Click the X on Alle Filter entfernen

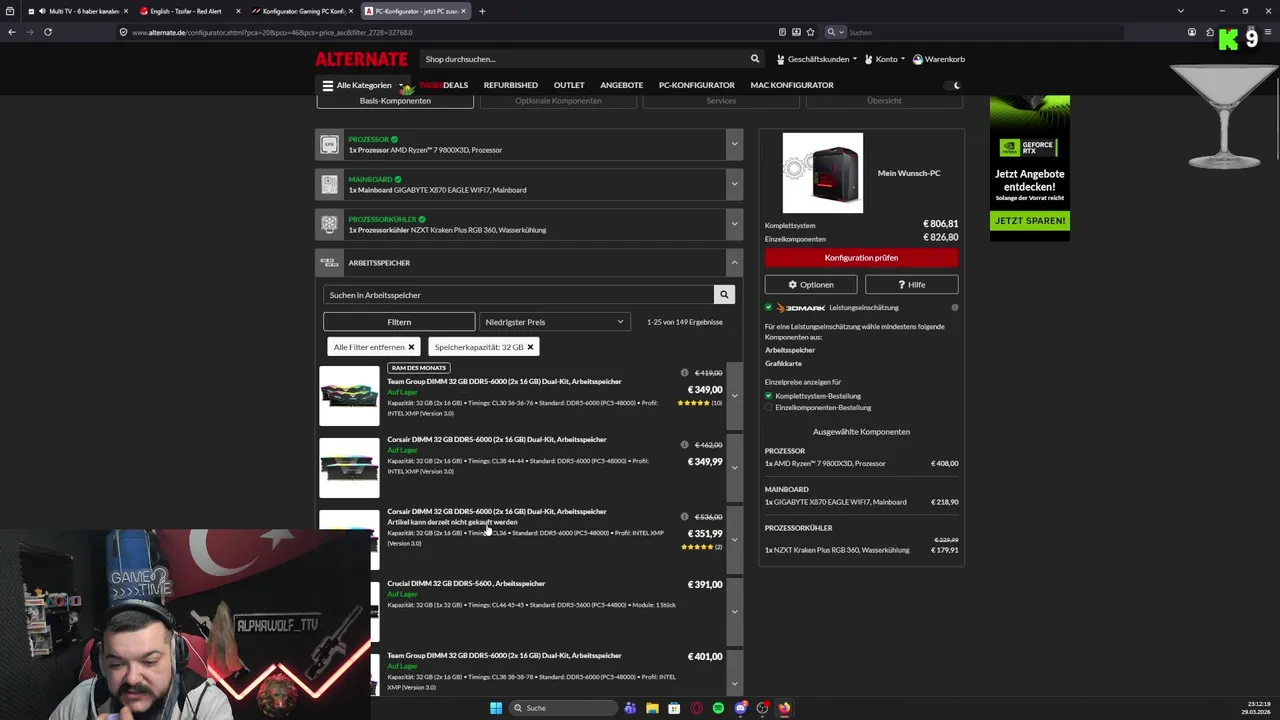pyautogui.click(x=411, y=347)
